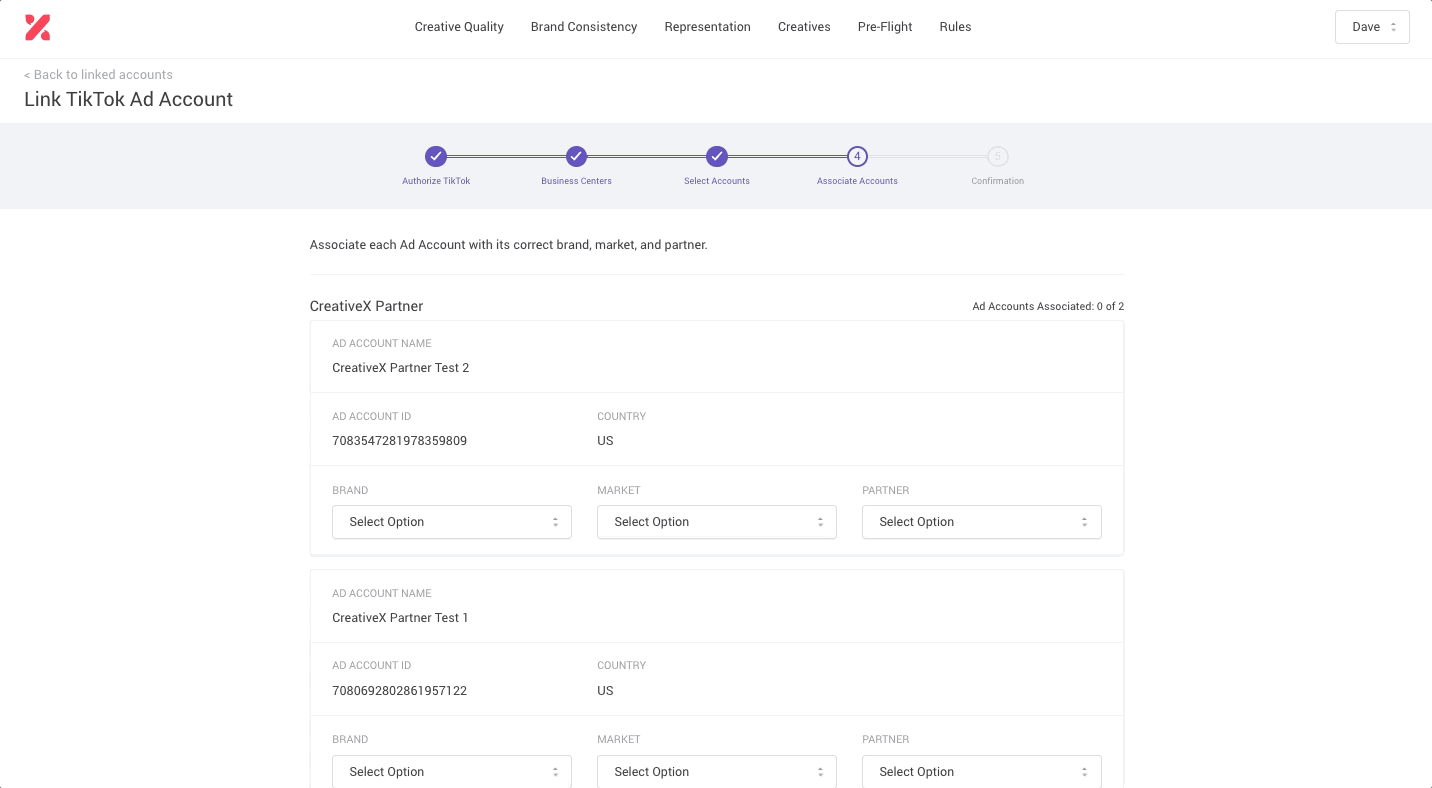Open the Creative Quality menu

[x=459, y=27]
